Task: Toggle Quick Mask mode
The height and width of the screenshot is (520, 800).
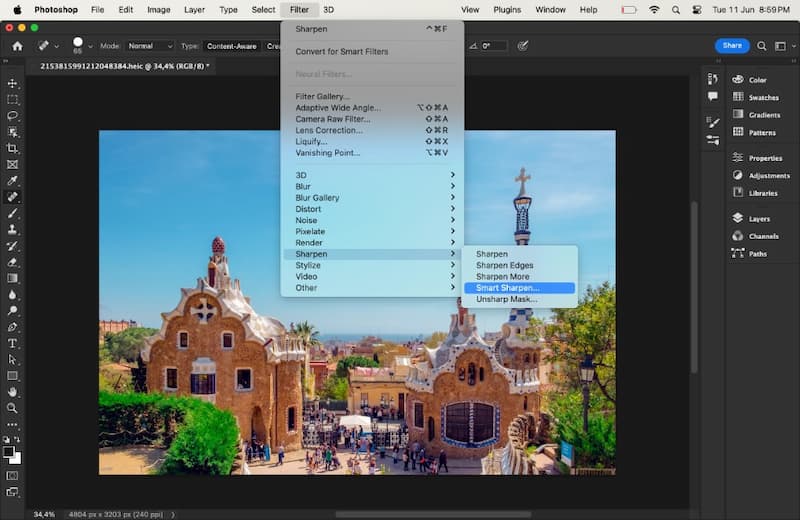Action: point(12,476)
